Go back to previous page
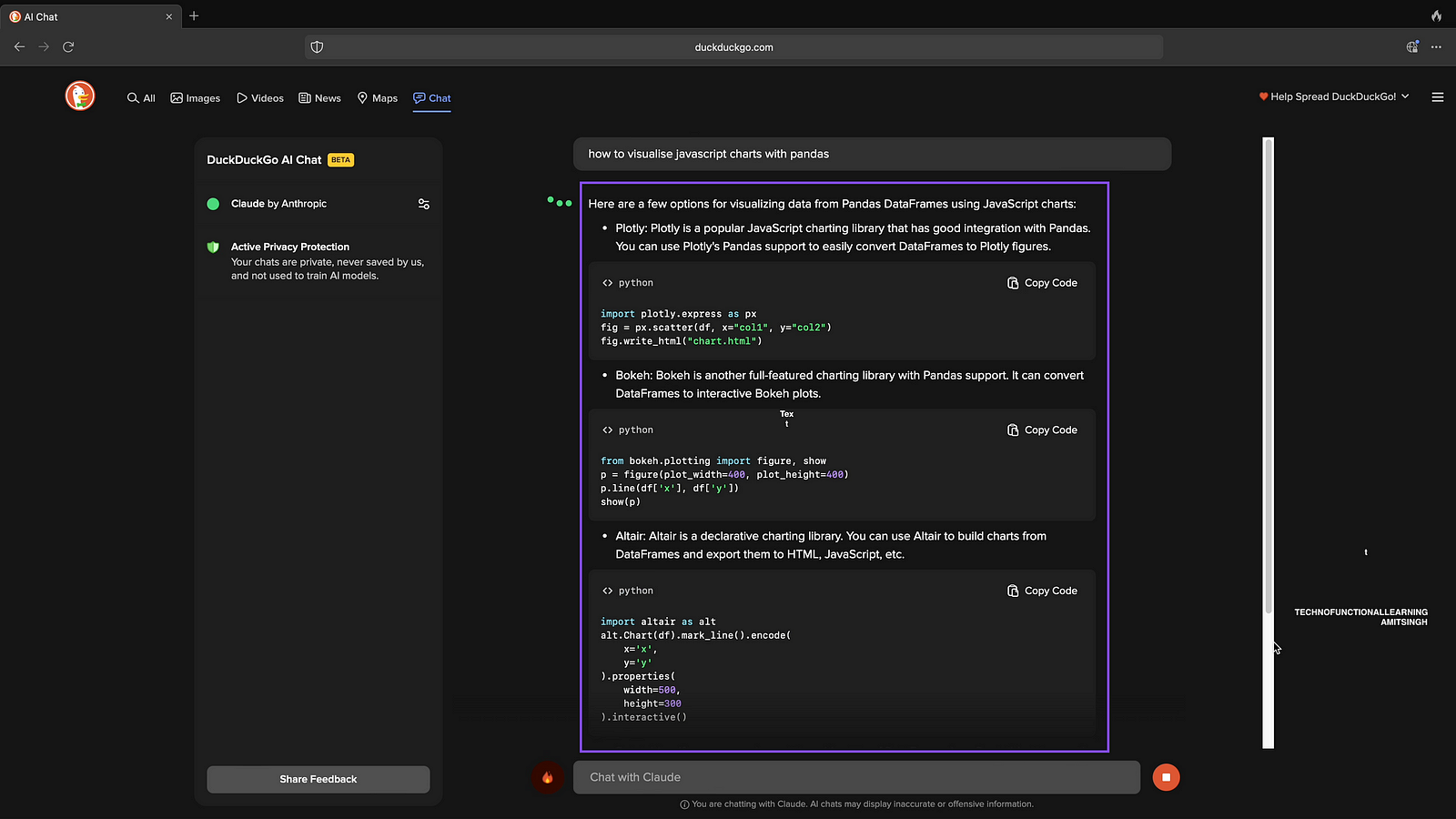This screenshot has height=819, width=1456. pyautogui.click(x=19, y=47)
